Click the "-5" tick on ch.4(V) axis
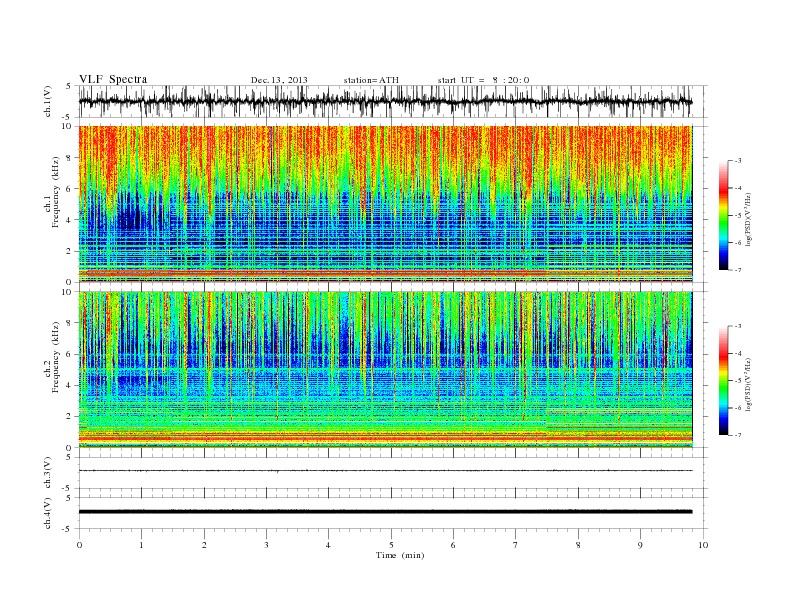The width and height of the screenshot is (792, 612). (67, 529)
